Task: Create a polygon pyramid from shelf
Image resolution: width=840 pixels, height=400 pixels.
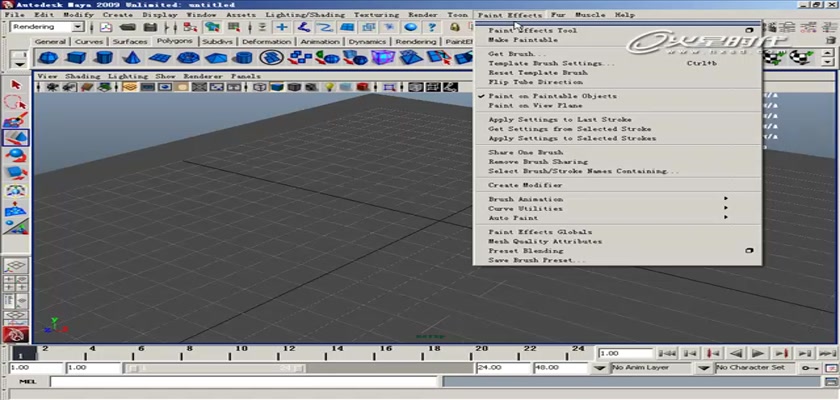Action: point(216,57)
